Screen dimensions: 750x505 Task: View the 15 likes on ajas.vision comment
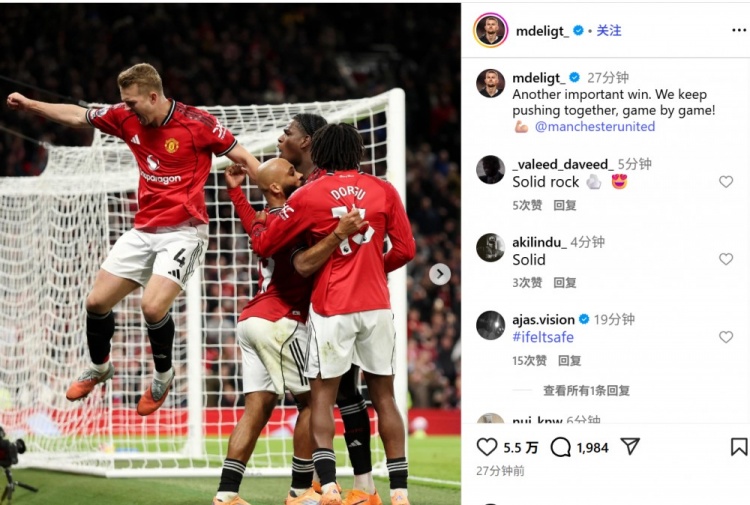[x=529, y=361]
